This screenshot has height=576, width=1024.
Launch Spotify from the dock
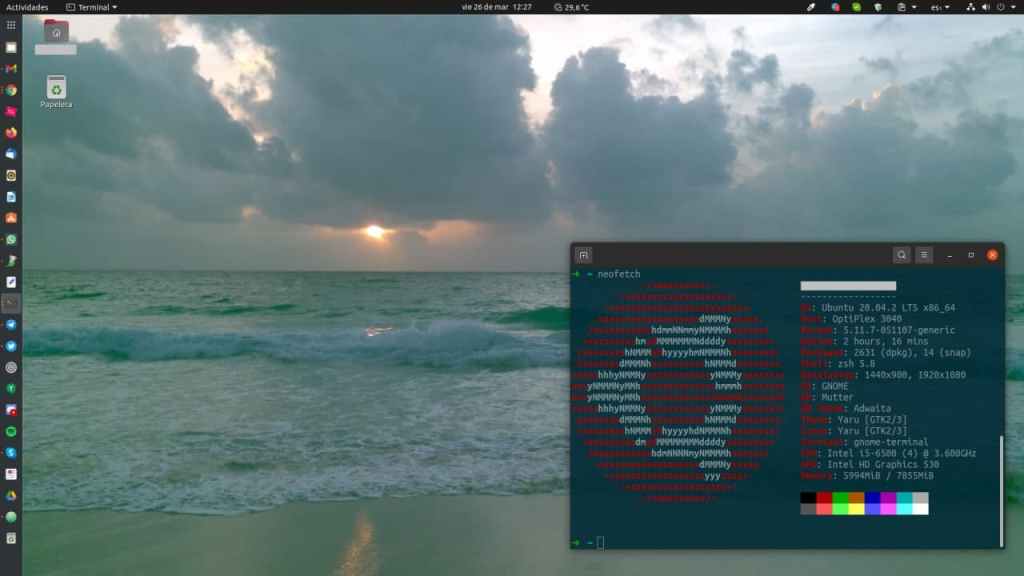(11, 431)
